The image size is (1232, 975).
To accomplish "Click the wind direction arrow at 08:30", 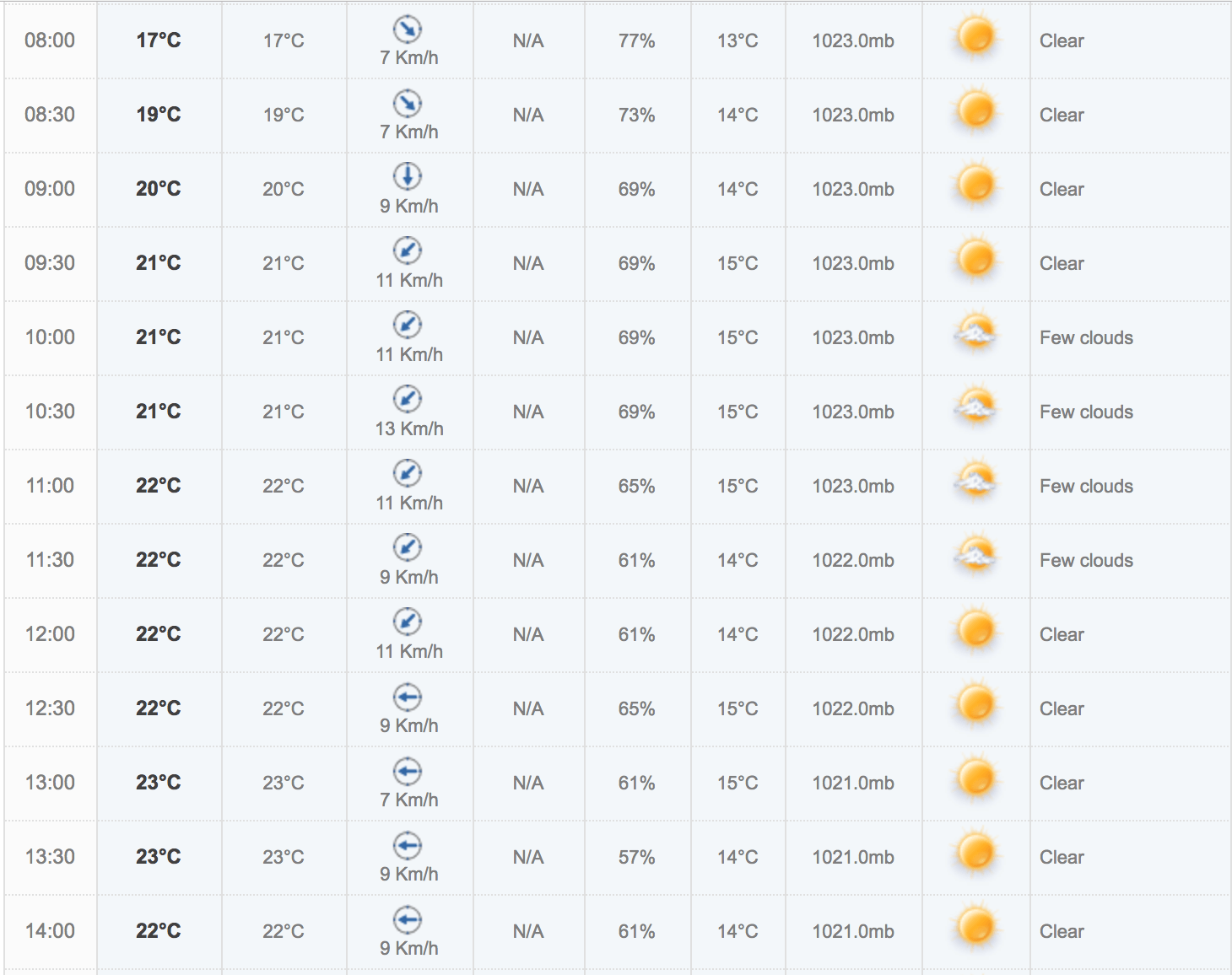I will tap(408, 103).
